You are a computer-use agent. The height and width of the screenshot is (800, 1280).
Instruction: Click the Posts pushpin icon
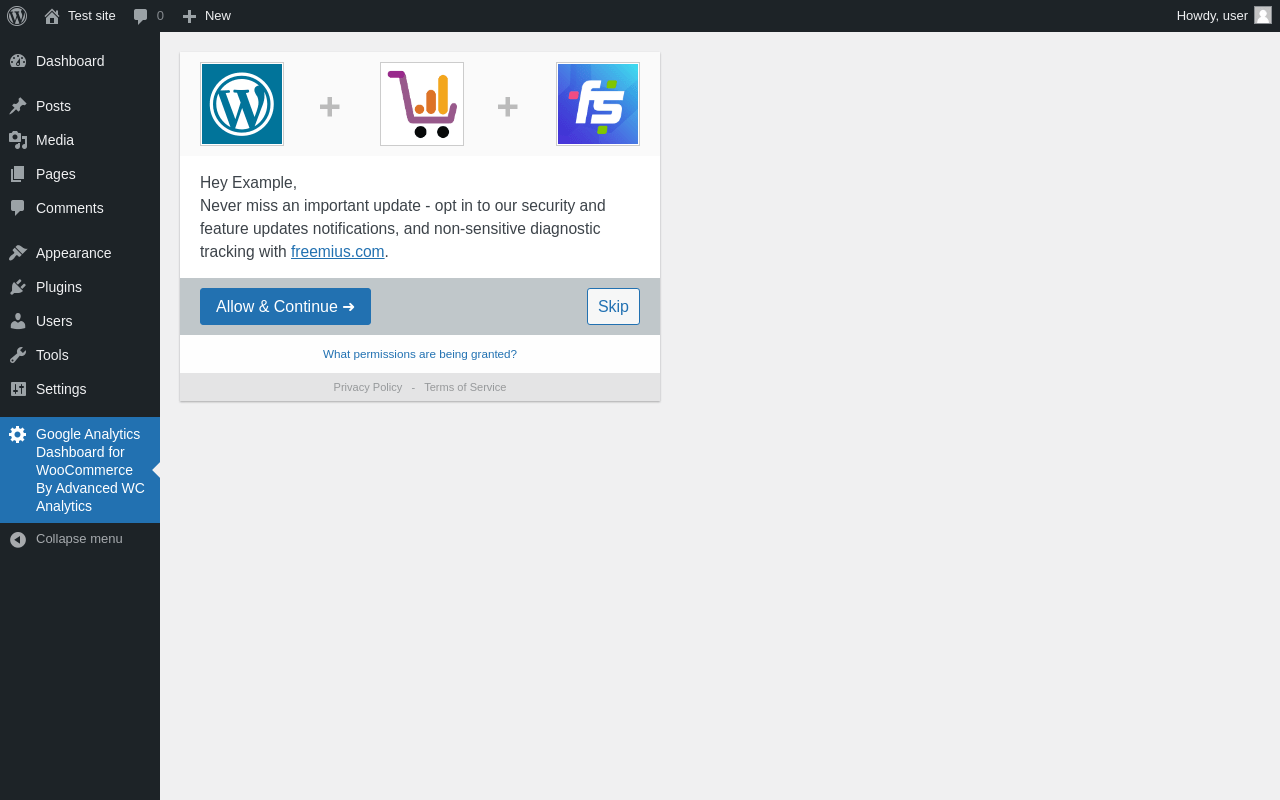pos(18,106)
